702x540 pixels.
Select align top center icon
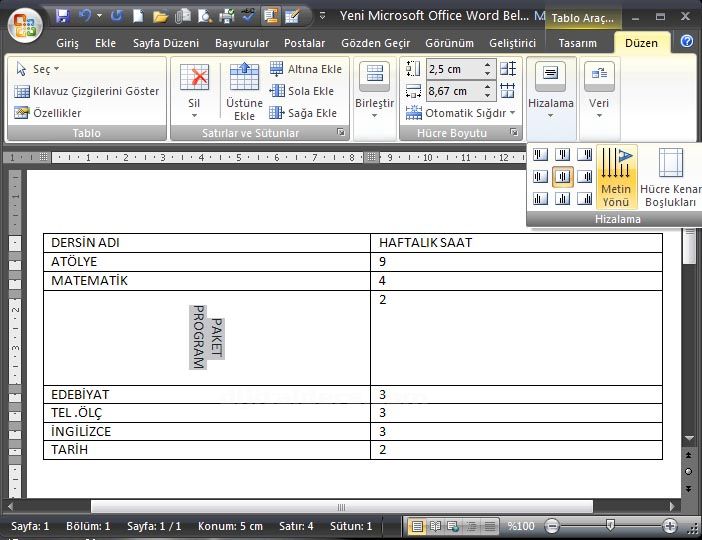coord(562,155)
